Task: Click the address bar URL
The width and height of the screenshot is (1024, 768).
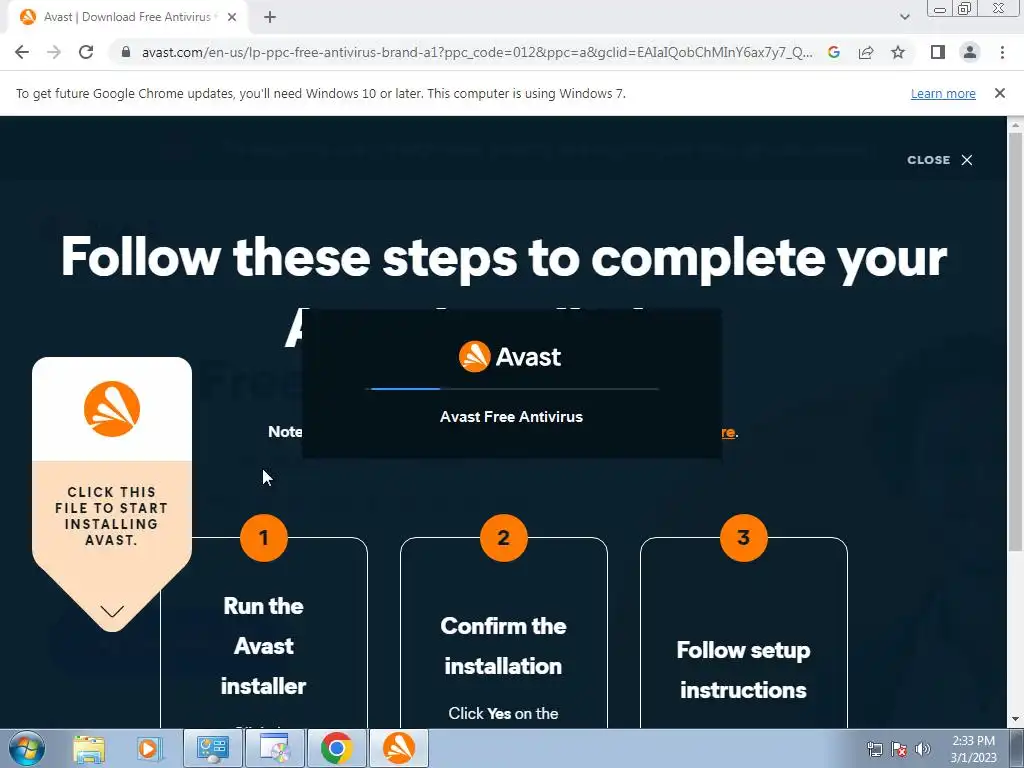Action: [x=477, y=52]
